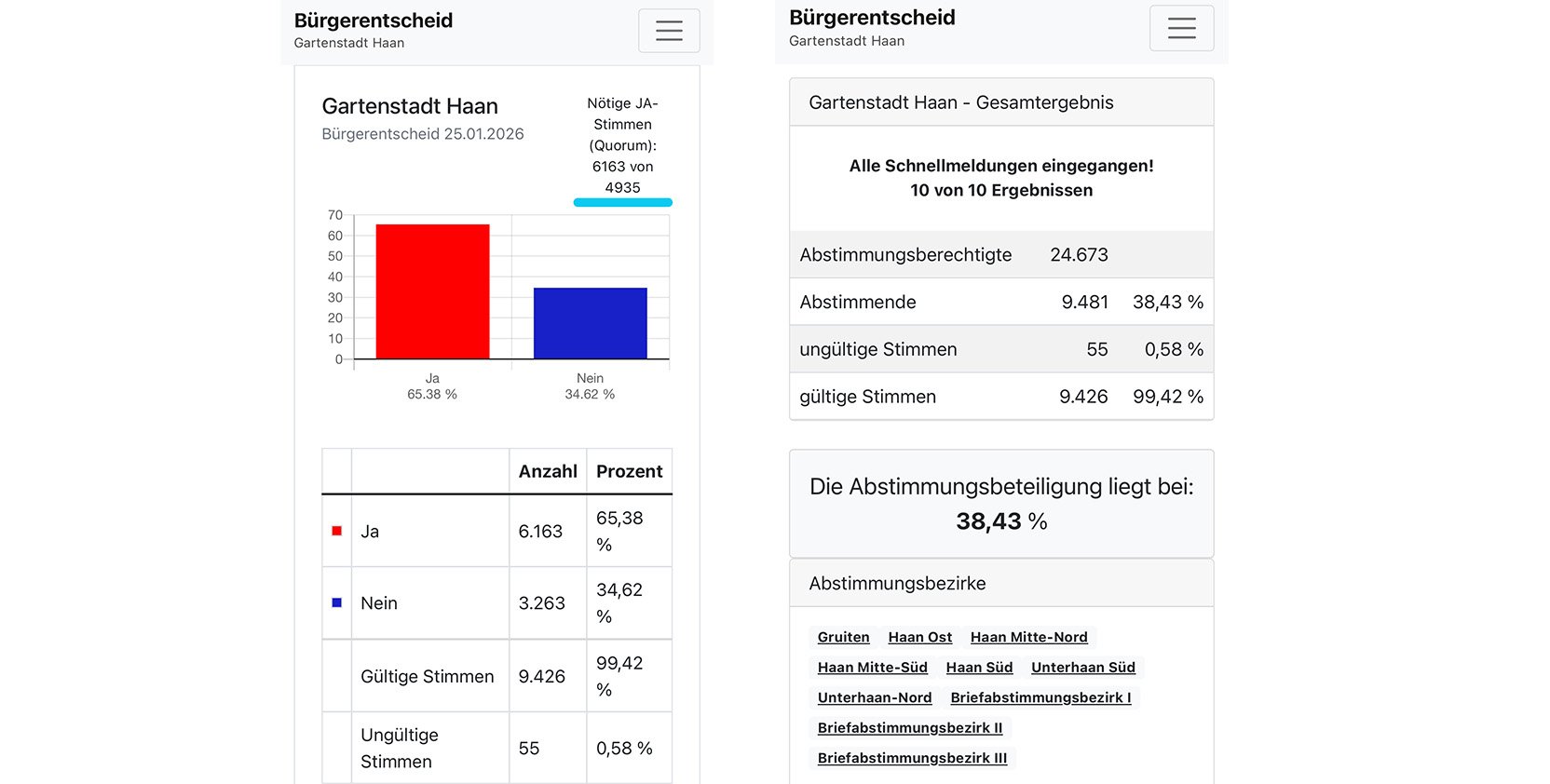Click the blue Nein legend square in the table
The height and width of the screenshot is (784, 1550).
336,602
